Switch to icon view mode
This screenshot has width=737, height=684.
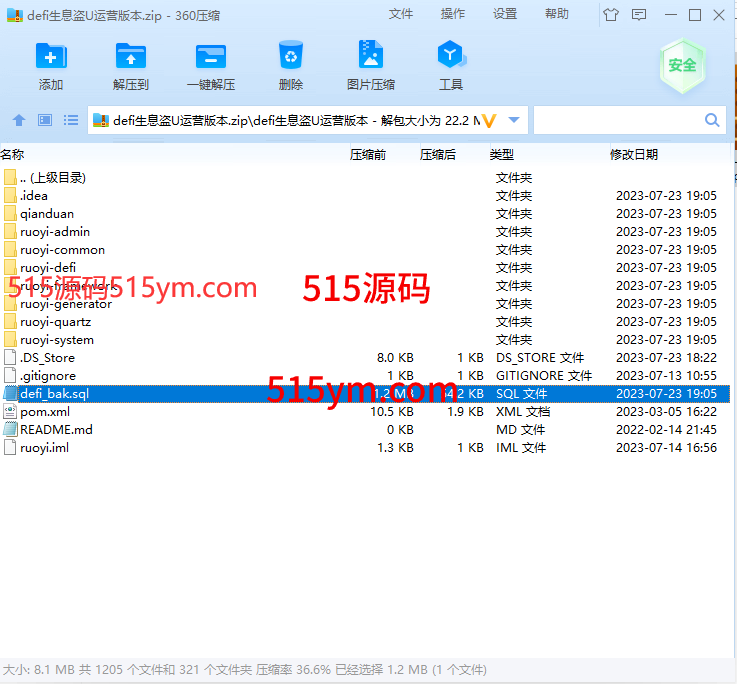click(x=45, y=120)
